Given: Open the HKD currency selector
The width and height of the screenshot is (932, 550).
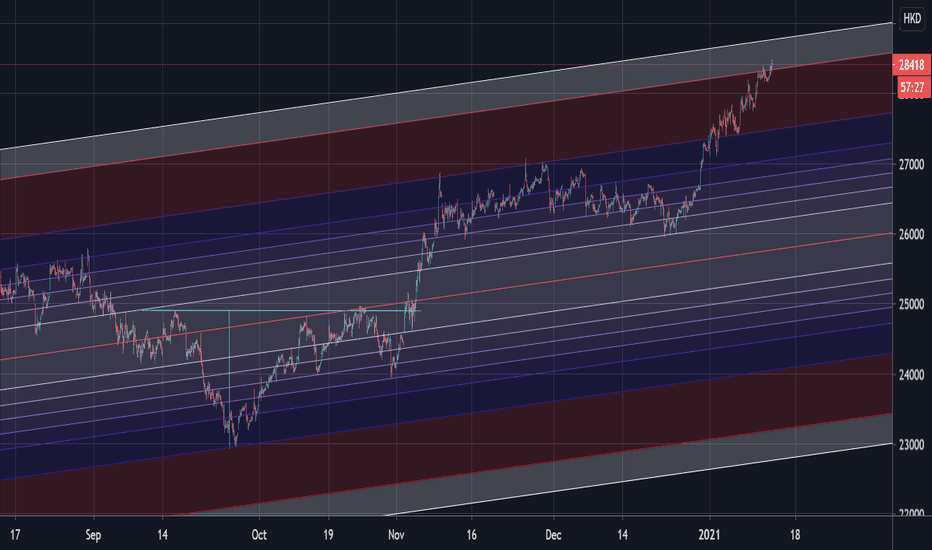Looking at the screenshot, I should pyautogui.click(x=912, y=18).
